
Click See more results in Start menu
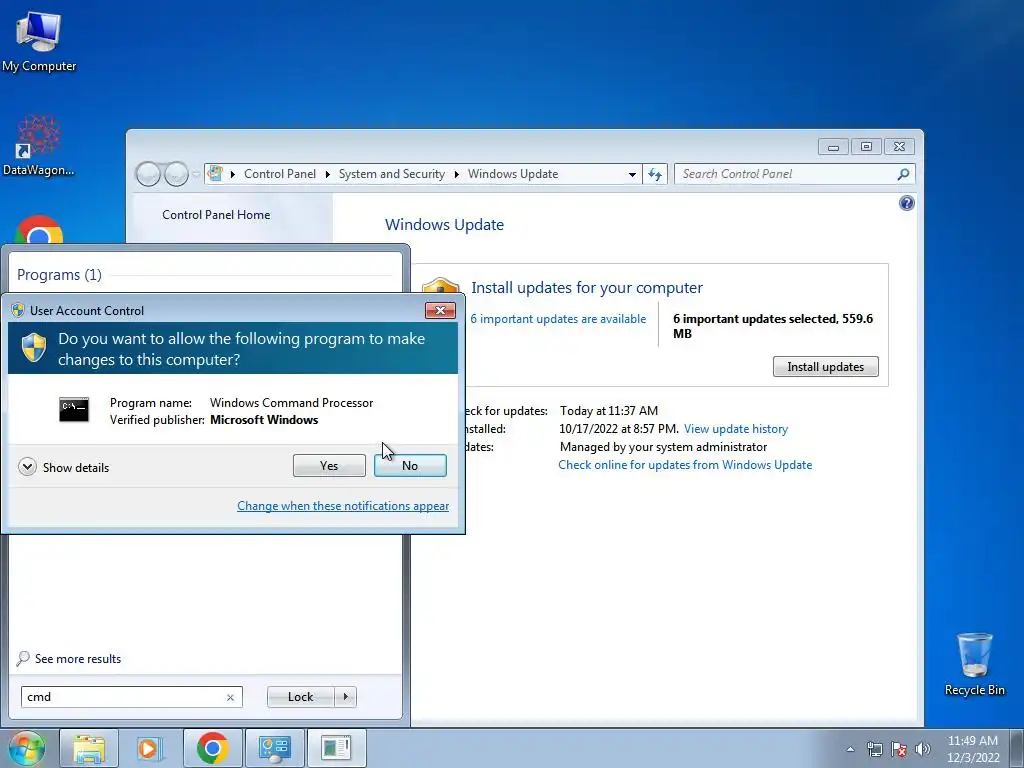pos(69,659)
